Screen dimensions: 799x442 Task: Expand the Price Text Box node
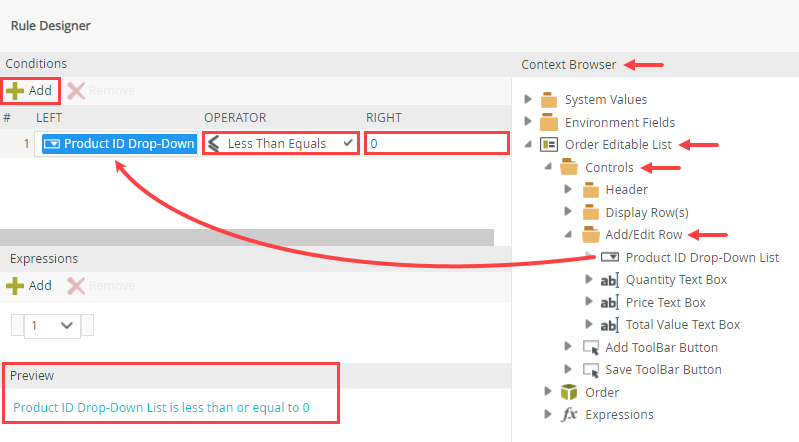(x=589, y=301)
